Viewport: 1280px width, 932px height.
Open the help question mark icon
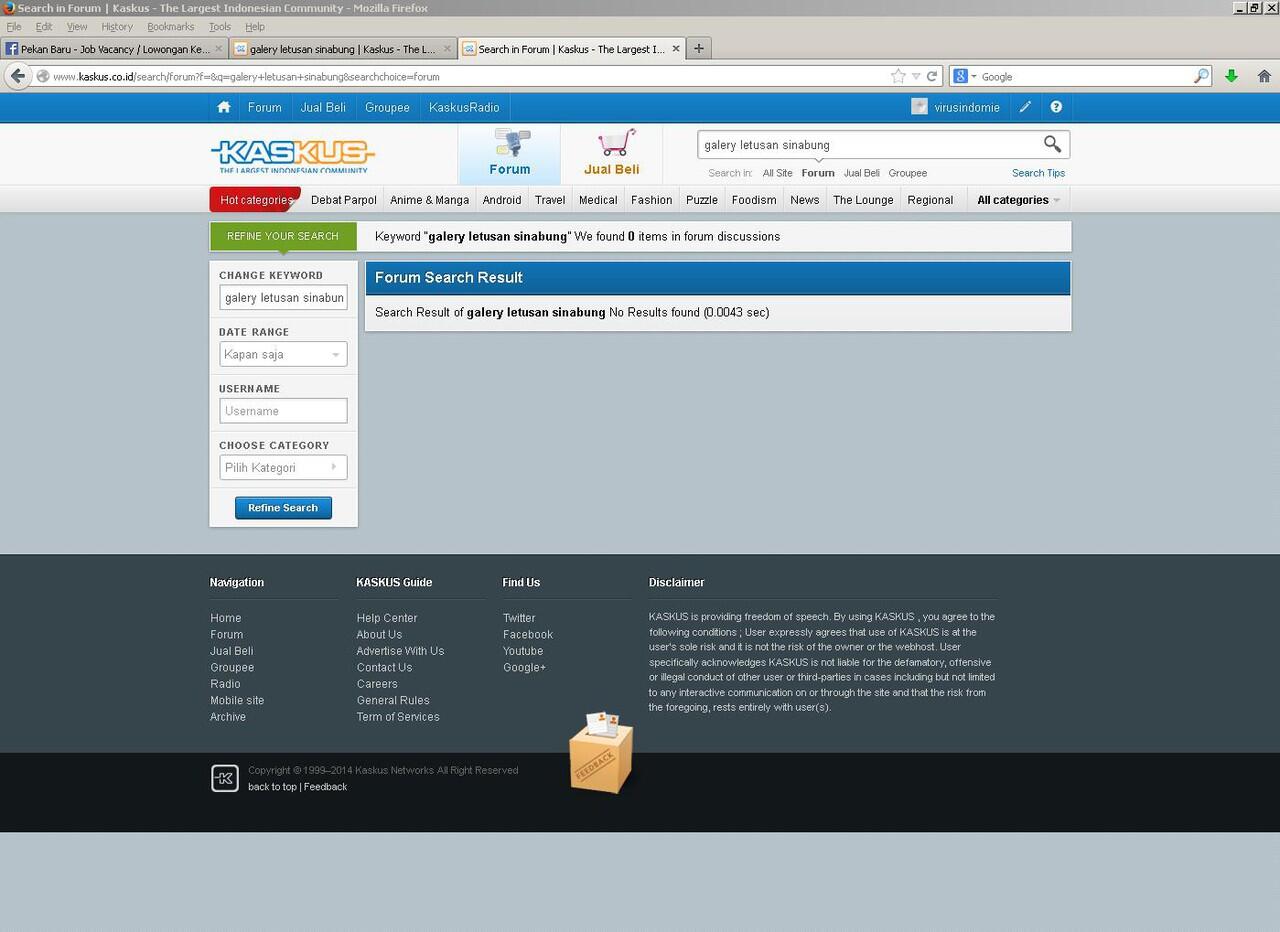point(1056,107)
